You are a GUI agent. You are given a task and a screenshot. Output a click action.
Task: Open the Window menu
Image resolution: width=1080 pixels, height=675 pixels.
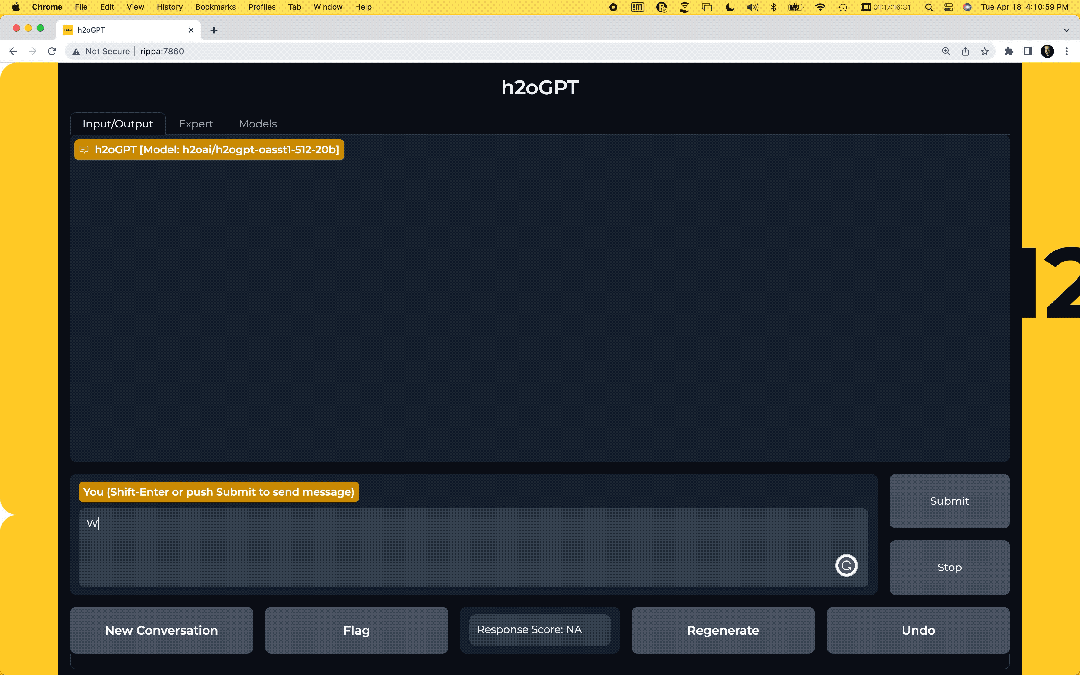328,7
